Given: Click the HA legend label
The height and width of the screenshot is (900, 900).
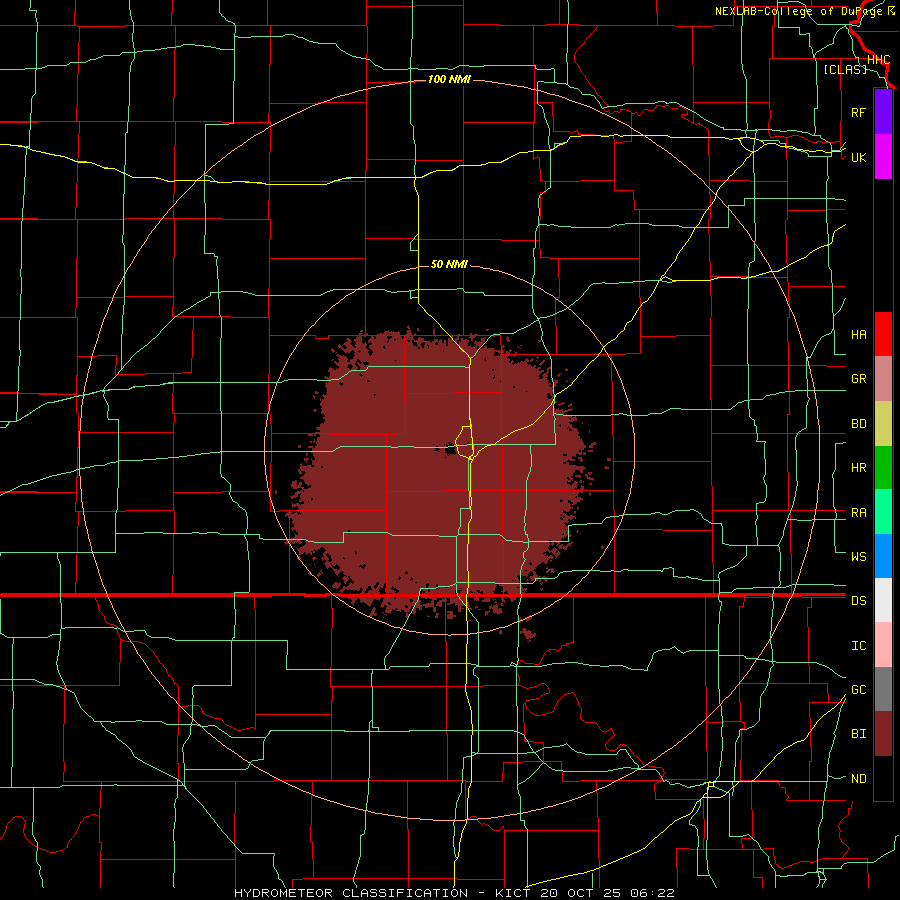Looking at the screenshot, I should 858,335.
